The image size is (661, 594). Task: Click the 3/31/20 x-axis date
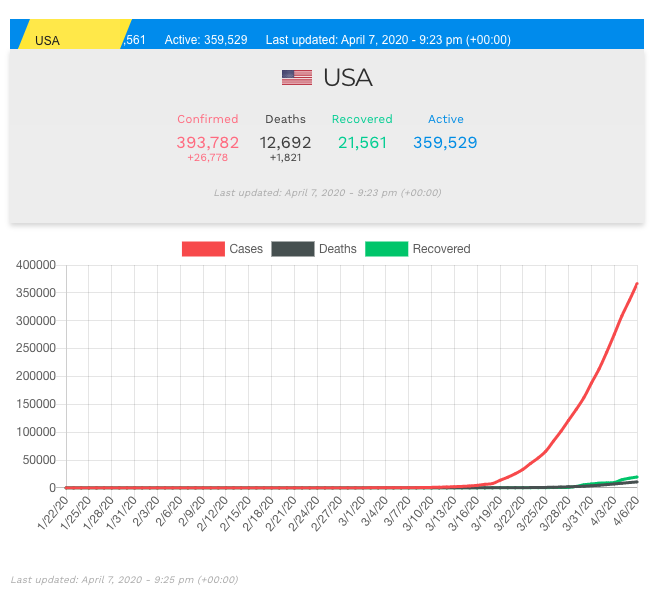click(x=578, y=513)
